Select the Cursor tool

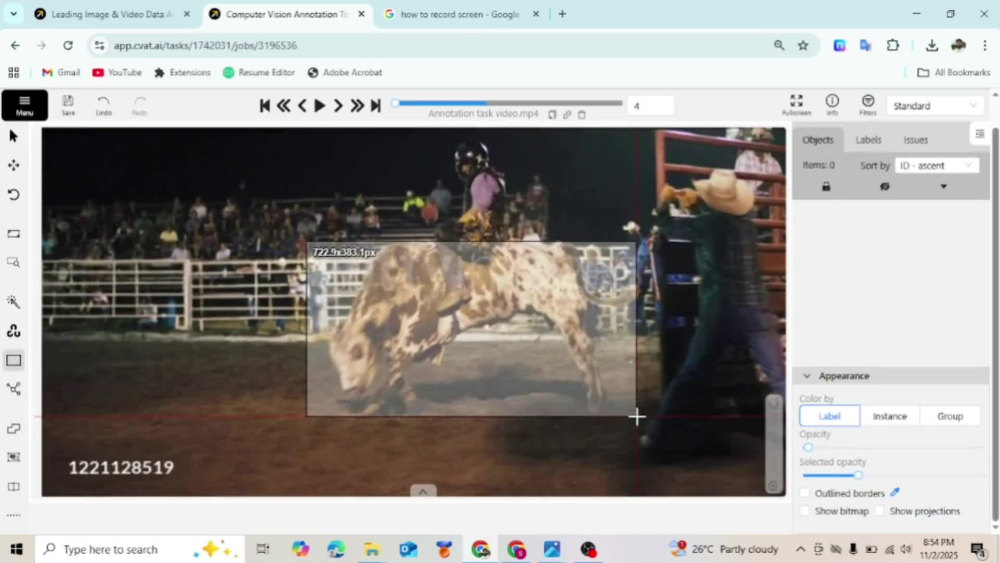tap(13, 136)
